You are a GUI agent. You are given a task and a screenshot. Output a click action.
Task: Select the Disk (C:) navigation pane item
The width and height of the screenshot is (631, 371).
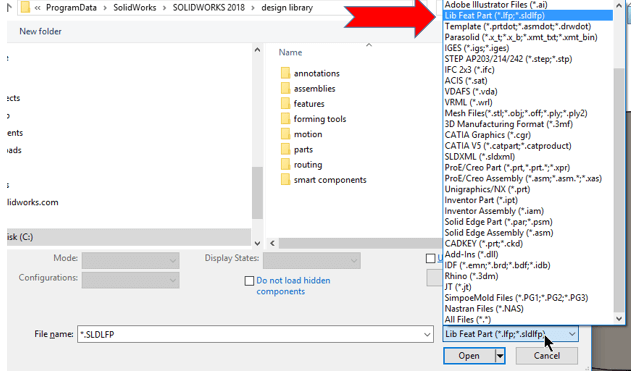click(129, 237)
